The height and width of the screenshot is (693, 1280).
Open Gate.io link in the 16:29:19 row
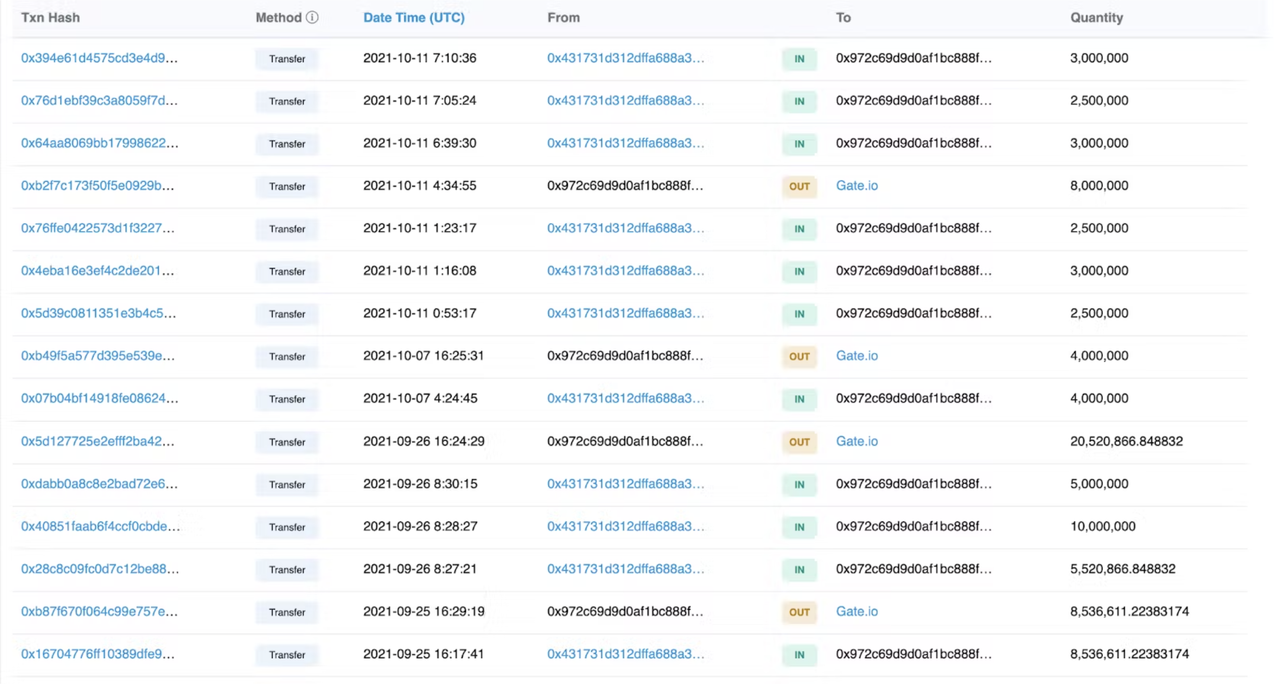[857, 611]
